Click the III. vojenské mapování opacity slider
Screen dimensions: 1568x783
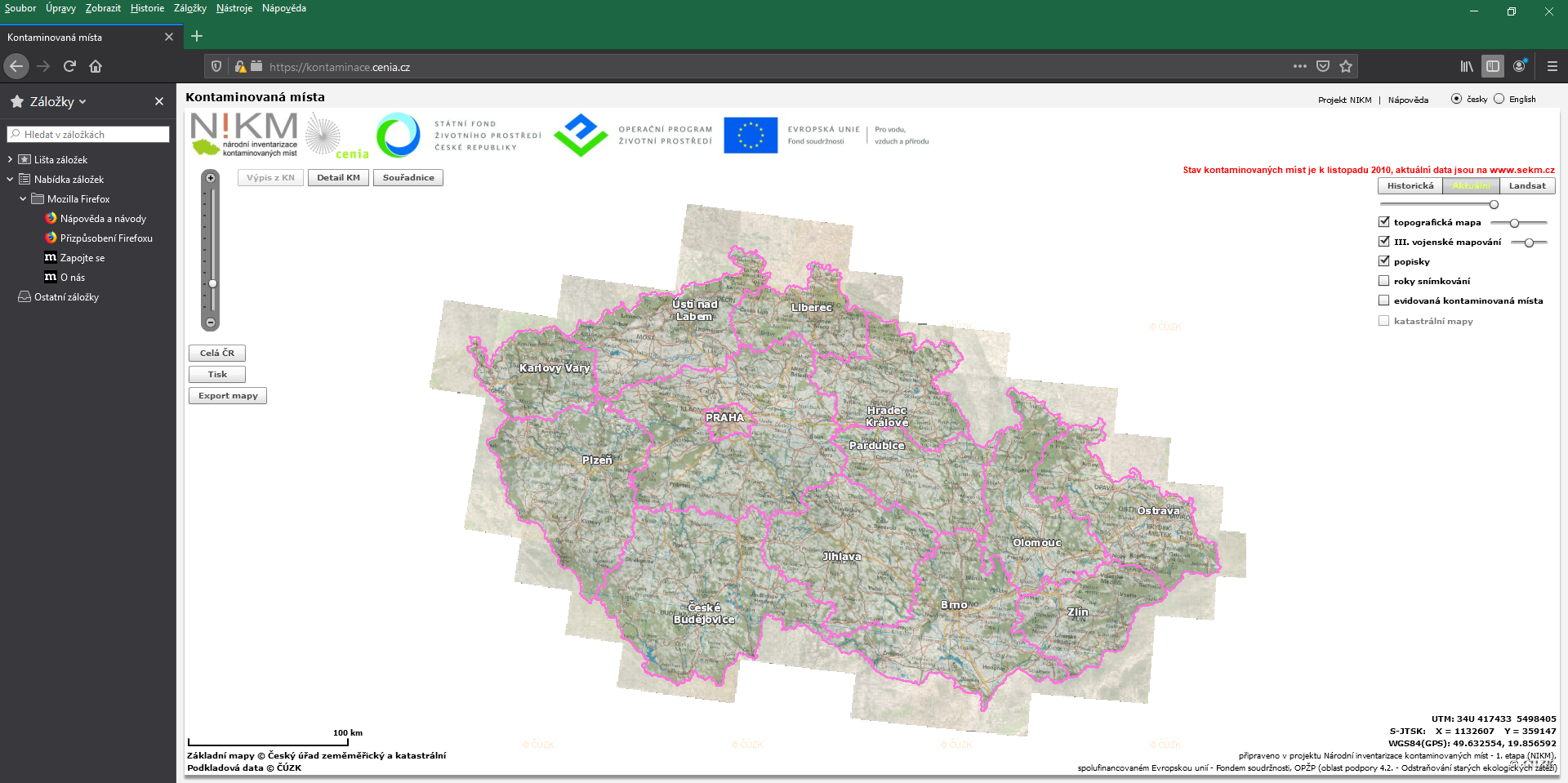coord(1529,242)
